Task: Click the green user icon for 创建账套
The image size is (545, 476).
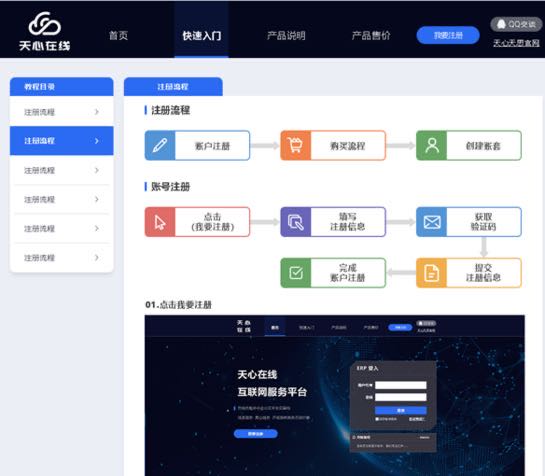Action: tap(431, 145)
